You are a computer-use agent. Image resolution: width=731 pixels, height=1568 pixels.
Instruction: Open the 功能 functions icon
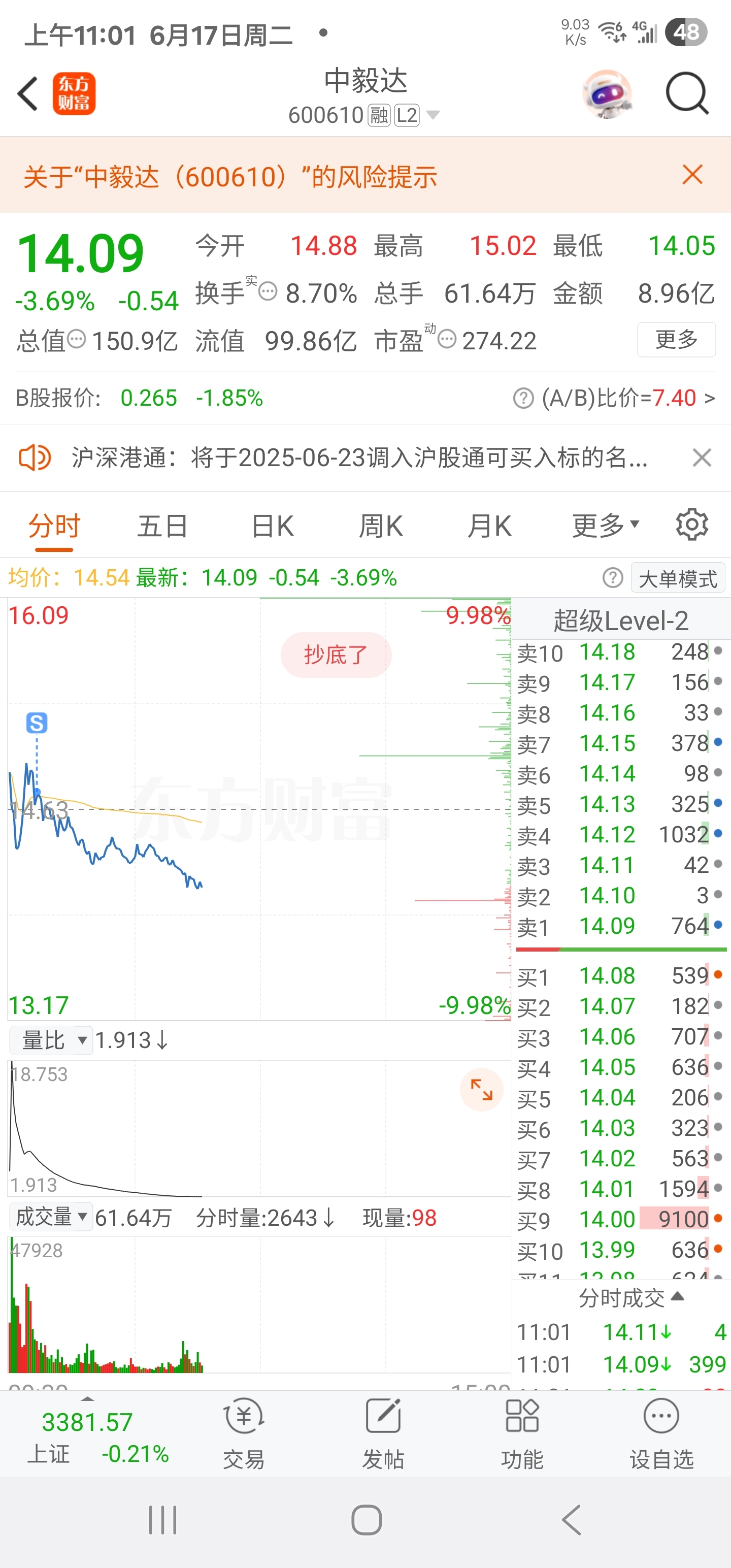tap(522, 1433)
